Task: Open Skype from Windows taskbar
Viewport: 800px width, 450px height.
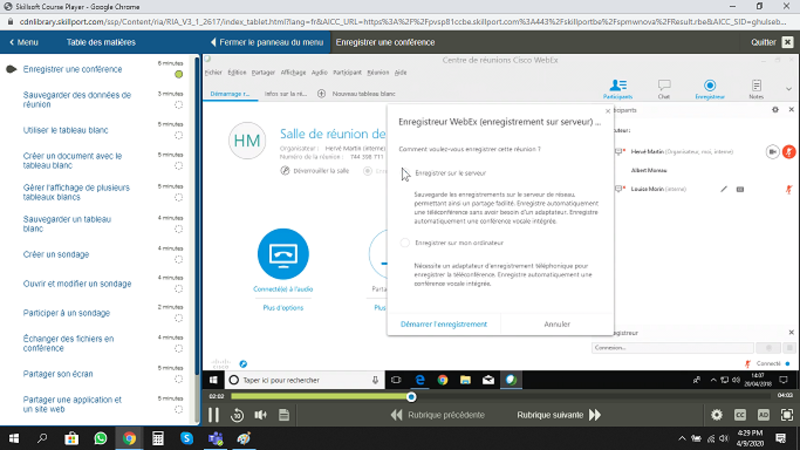Action: pos(187,438)
